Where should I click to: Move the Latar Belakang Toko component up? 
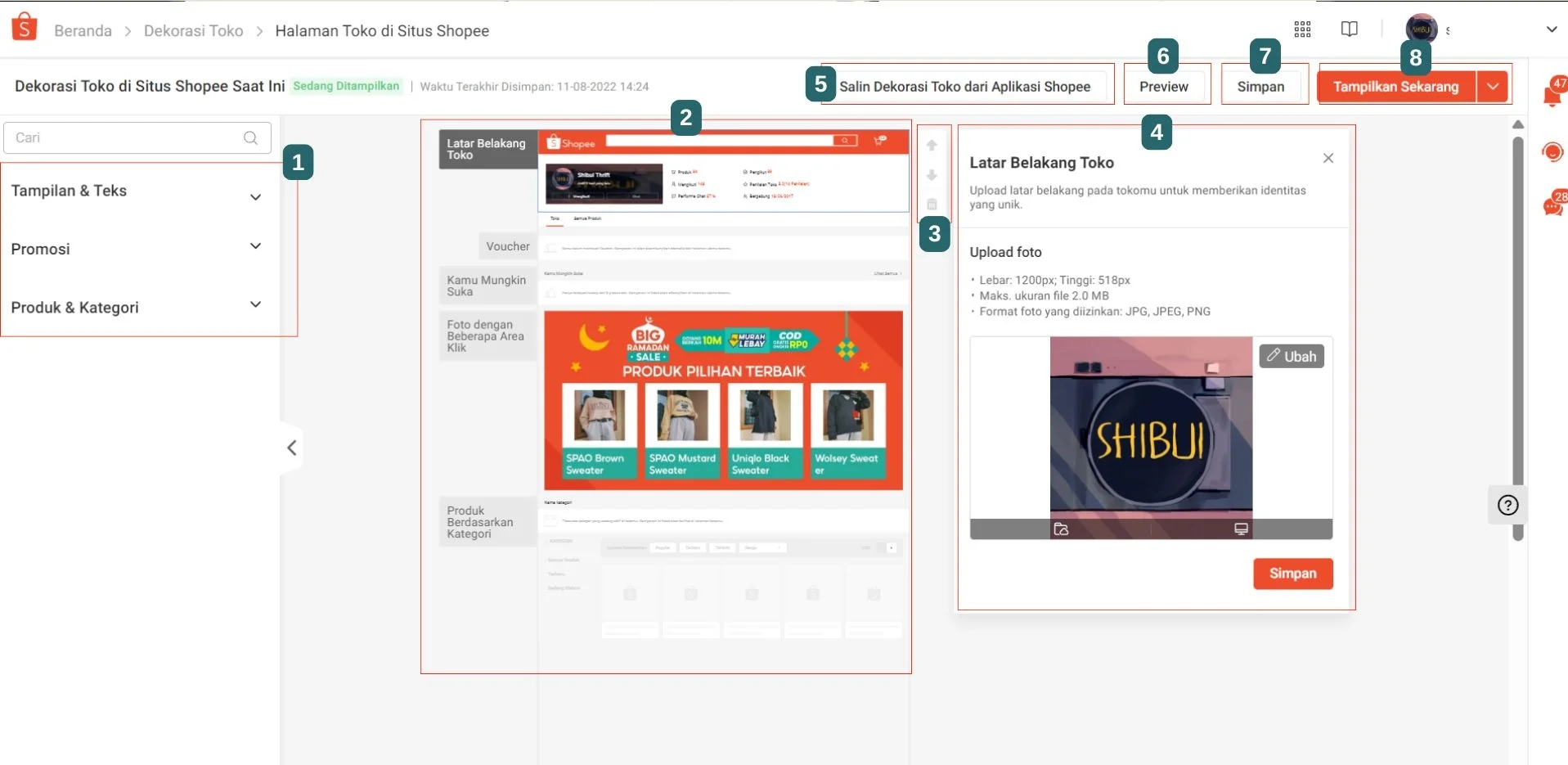pos(932,145)
